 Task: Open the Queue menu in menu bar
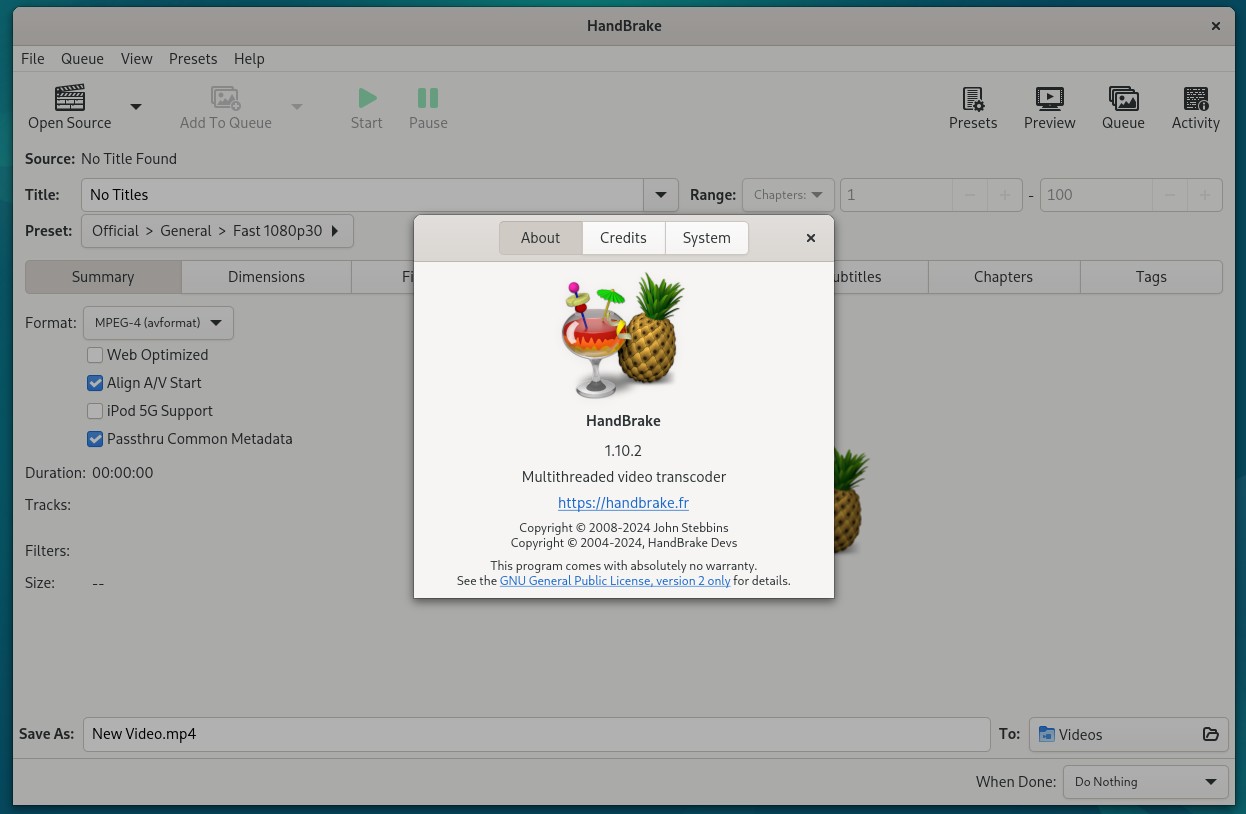coord(82,59)
